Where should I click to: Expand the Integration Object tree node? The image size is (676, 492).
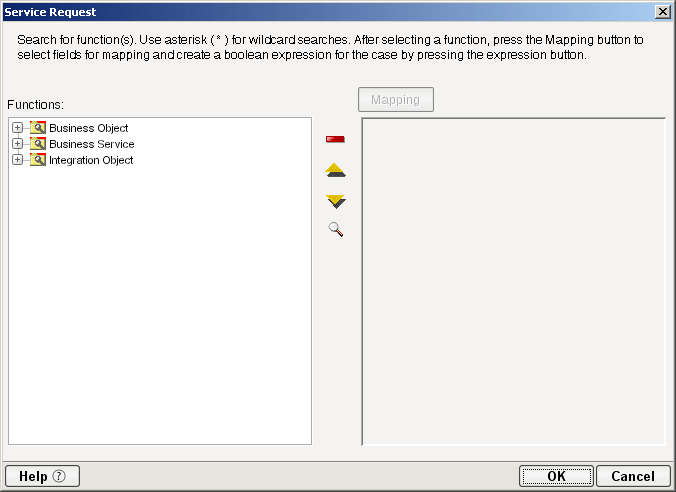17,160
